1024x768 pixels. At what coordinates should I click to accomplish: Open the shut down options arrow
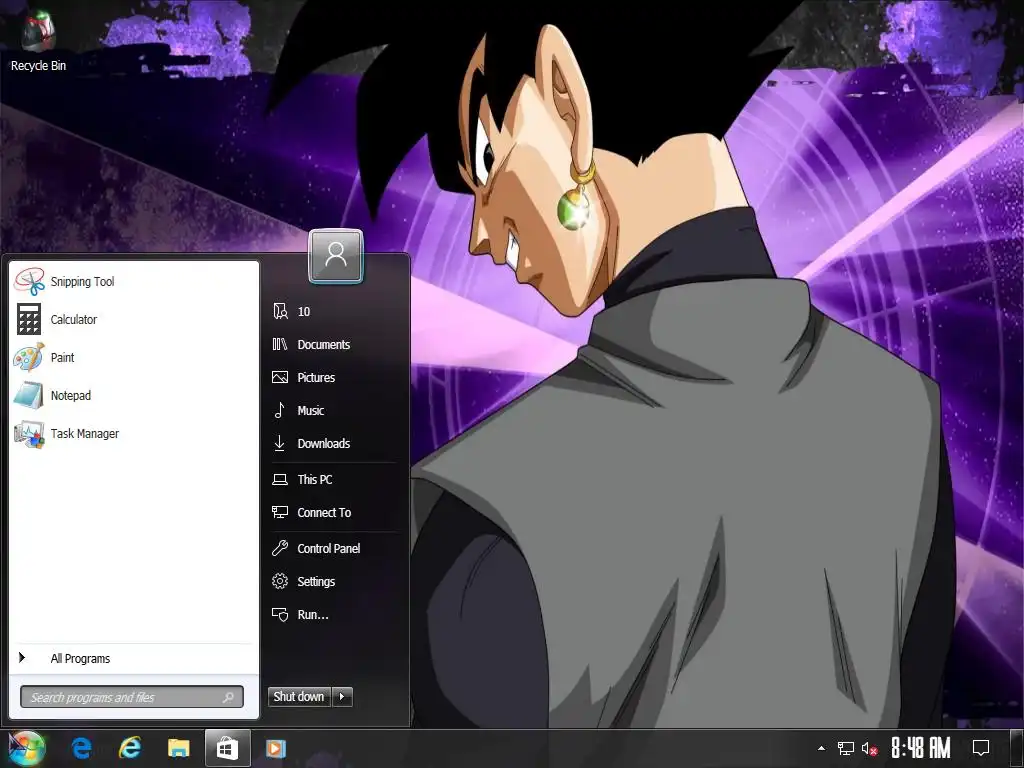coord(342,697)
